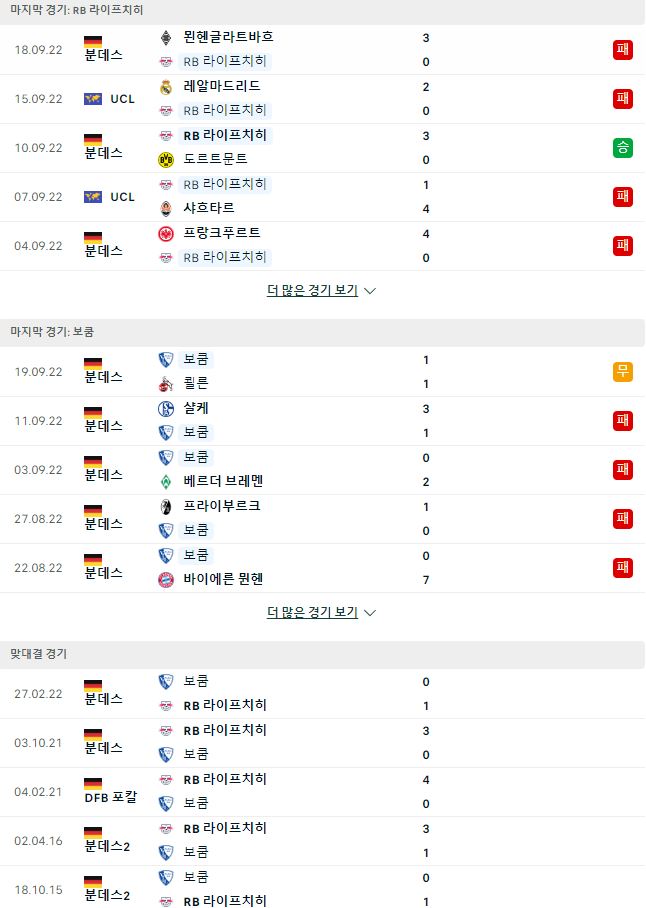Click orange draw badge for Köln match

pyautogui.click(x=623, y=371)
